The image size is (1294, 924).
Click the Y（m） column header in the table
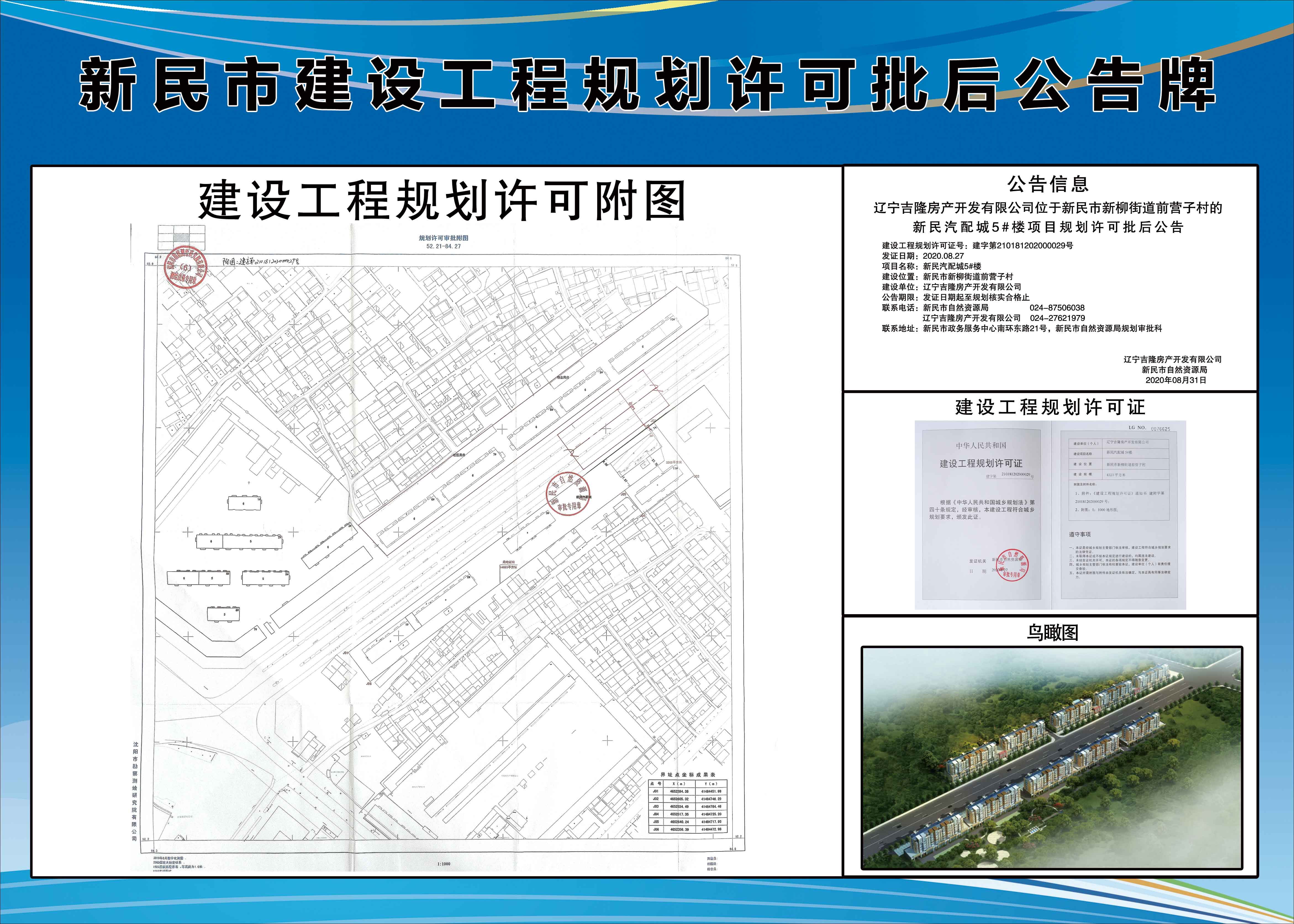[x=711, y=783]
